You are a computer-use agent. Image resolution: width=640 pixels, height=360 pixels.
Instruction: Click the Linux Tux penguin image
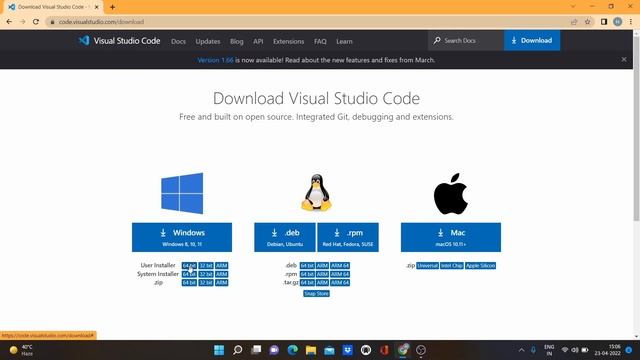pos(316,193)
